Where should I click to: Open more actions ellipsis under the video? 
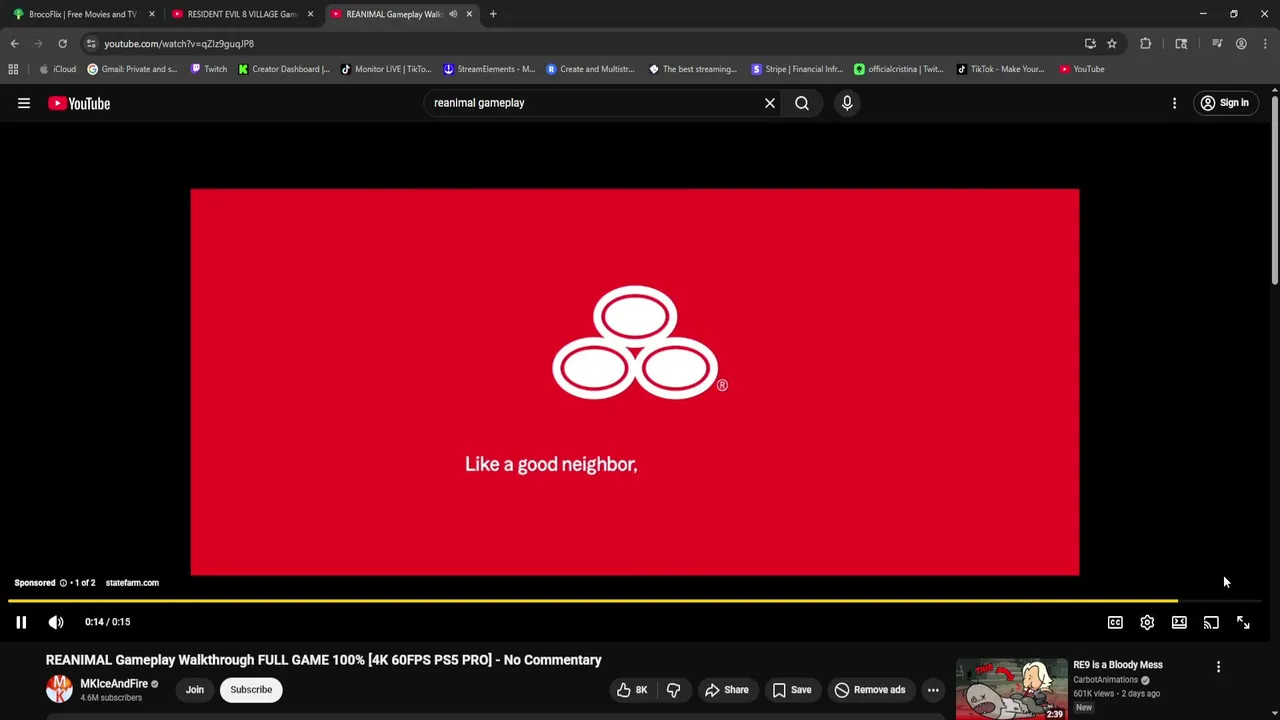[933, 690]
